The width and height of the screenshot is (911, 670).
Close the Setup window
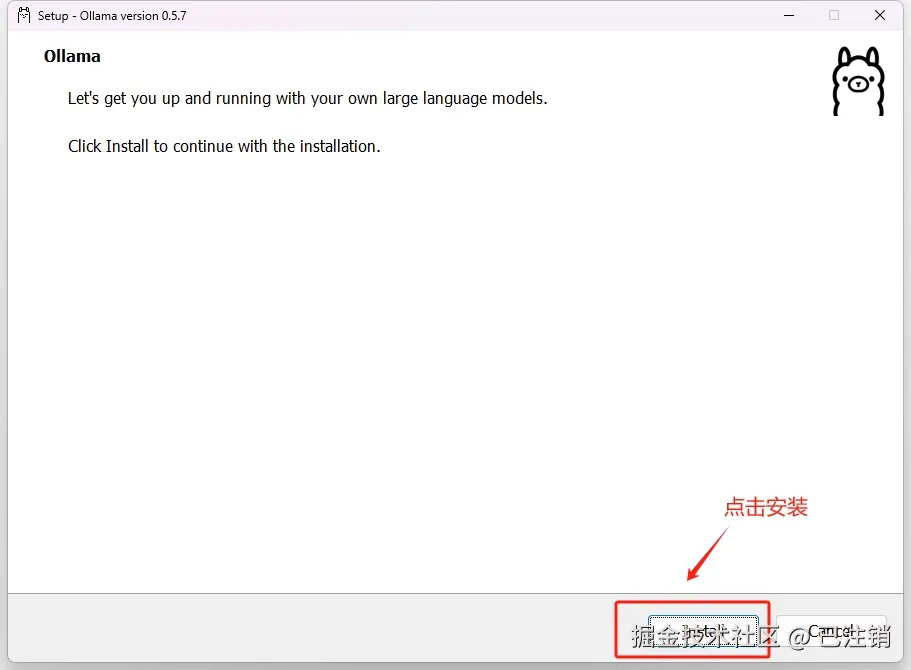880,16
